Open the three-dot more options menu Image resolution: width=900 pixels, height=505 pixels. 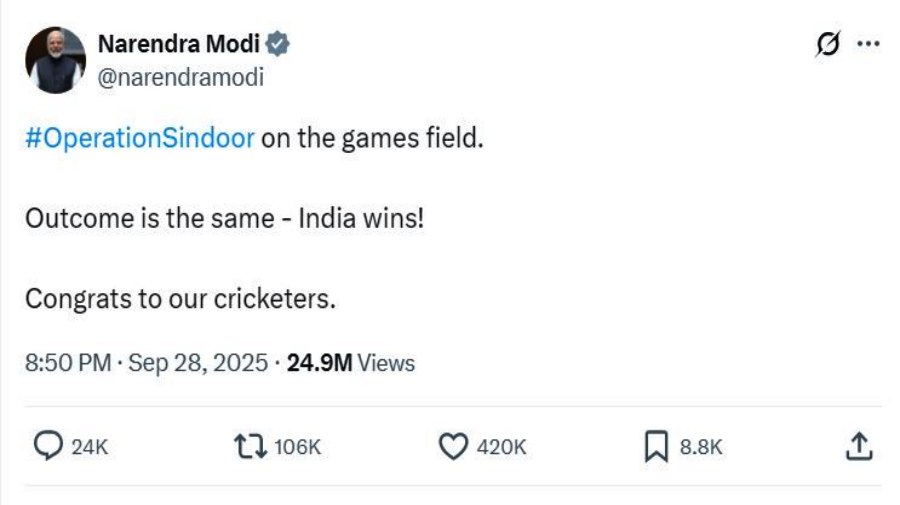coord(869,45)
